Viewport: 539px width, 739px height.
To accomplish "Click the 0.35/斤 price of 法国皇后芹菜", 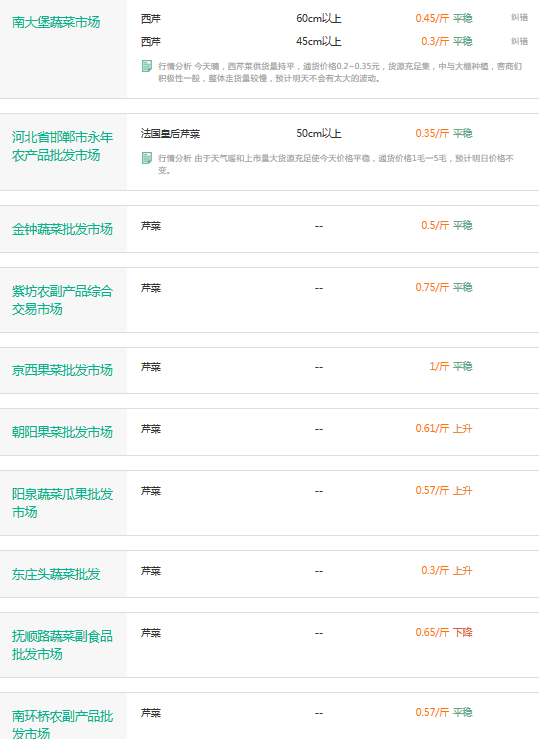I will tap(432, 133).
